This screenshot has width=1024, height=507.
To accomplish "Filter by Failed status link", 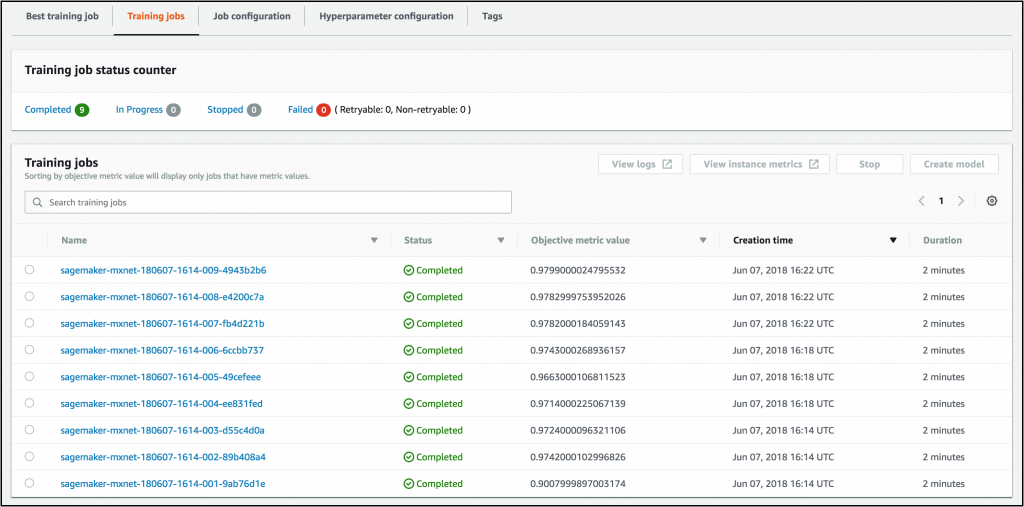I will (x=300, y=110).
